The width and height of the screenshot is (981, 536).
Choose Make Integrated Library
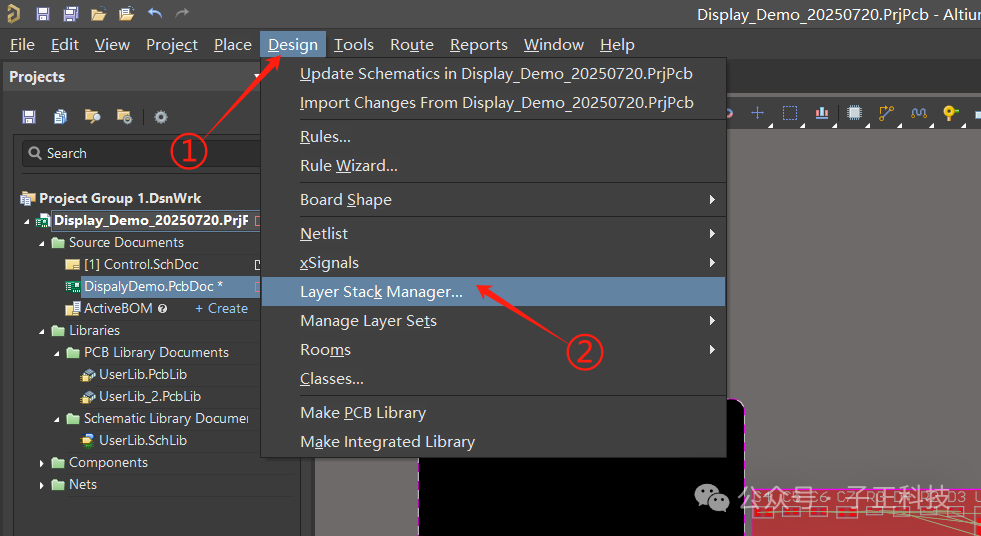[494, 442]
